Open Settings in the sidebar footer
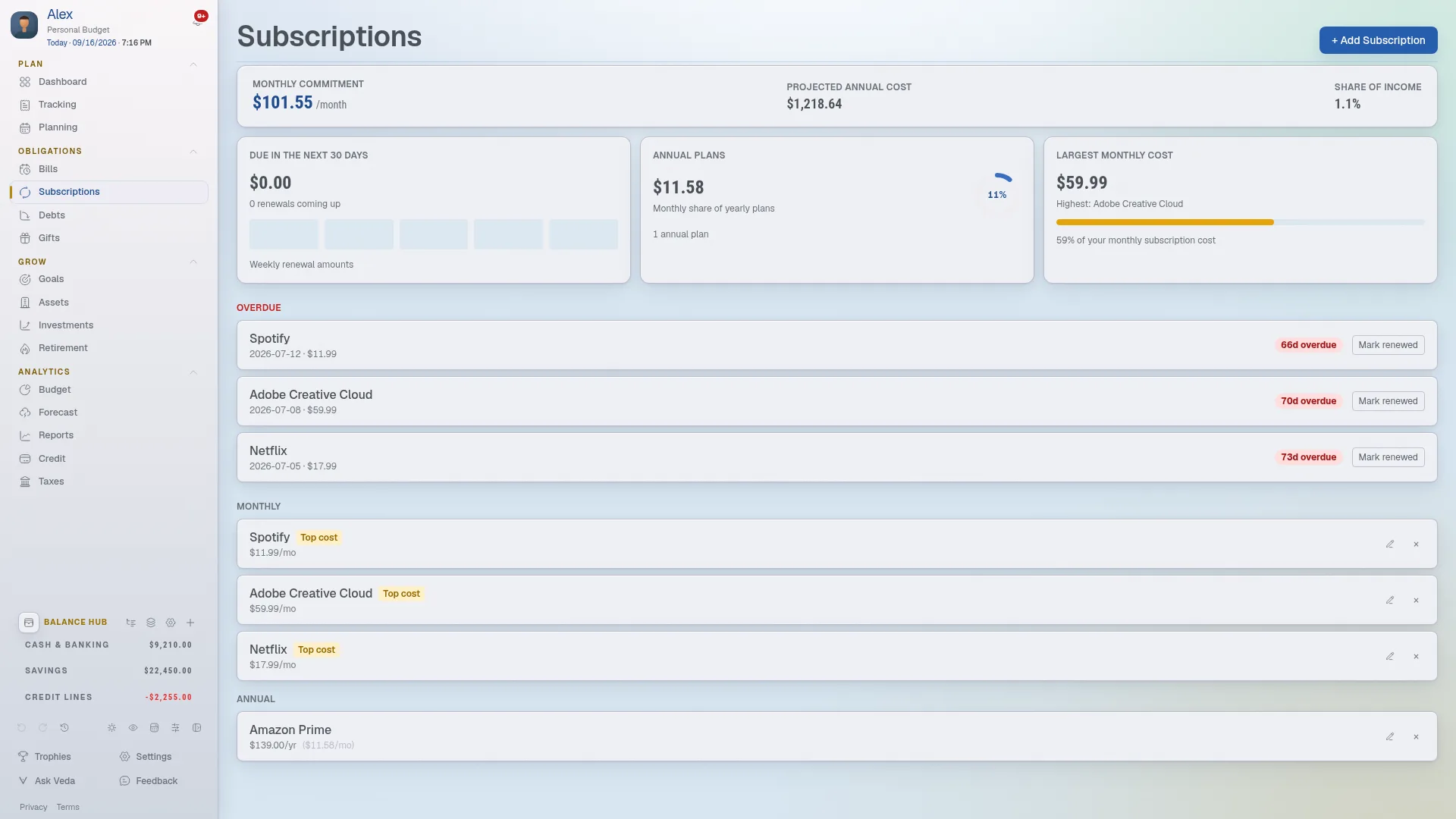The width and height of the screenshot is (1456, 819). tap(146, 757)
